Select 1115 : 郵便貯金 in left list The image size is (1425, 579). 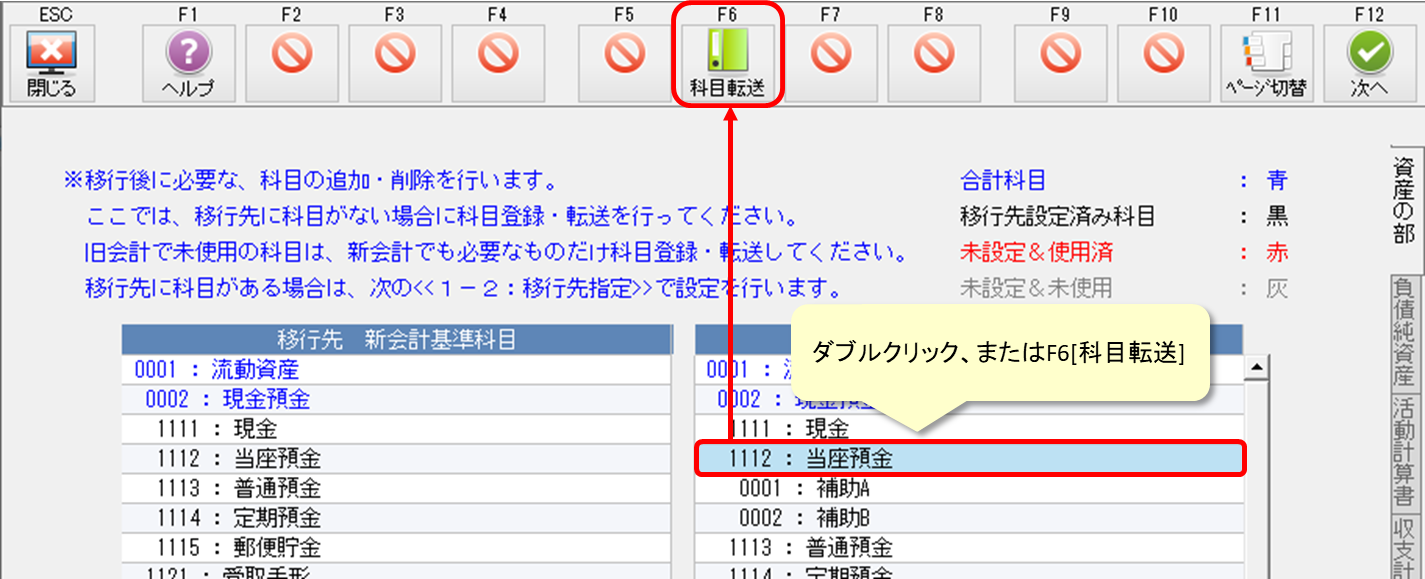395,548
